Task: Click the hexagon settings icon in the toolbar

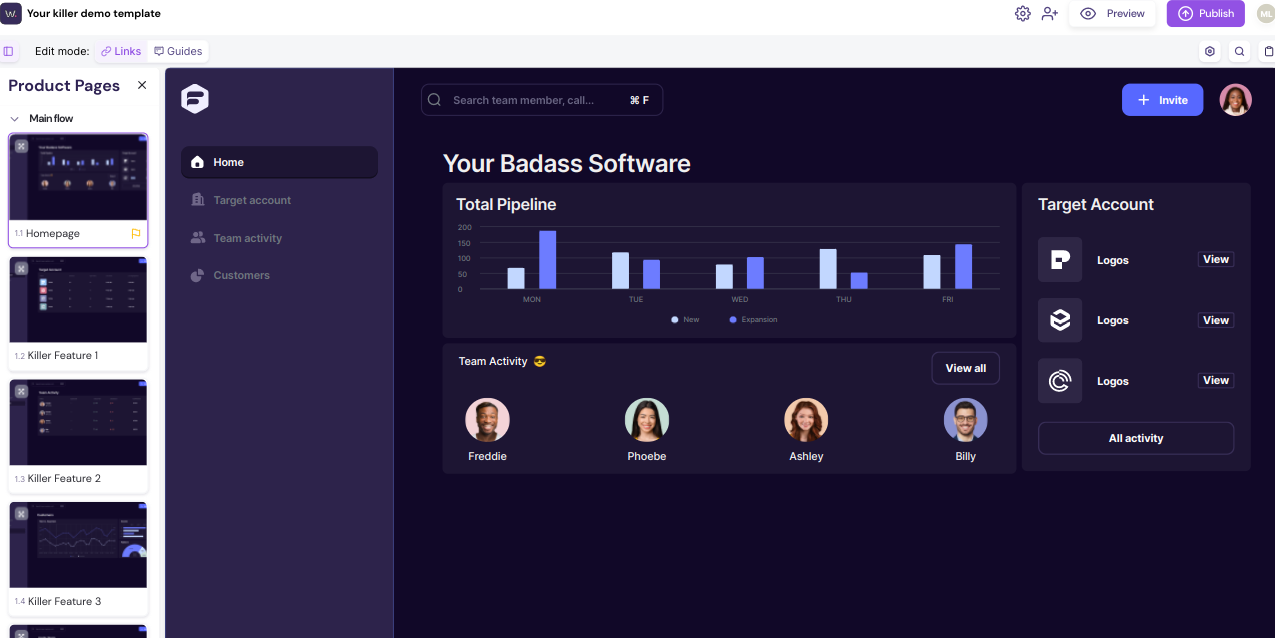Action: 1210,51
